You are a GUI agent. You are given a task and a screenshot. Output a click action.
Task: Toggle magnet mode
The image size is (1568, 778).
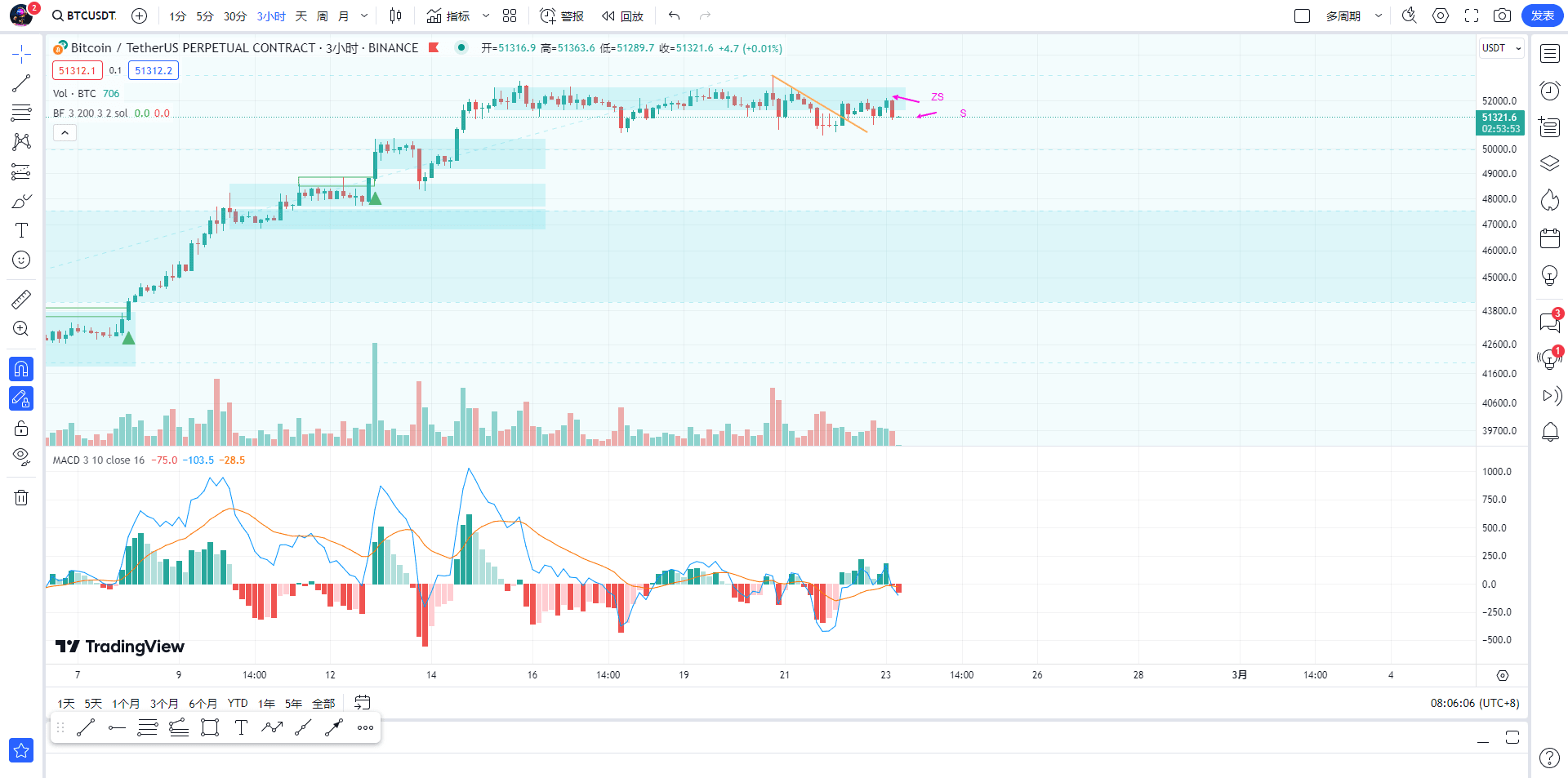21,369
